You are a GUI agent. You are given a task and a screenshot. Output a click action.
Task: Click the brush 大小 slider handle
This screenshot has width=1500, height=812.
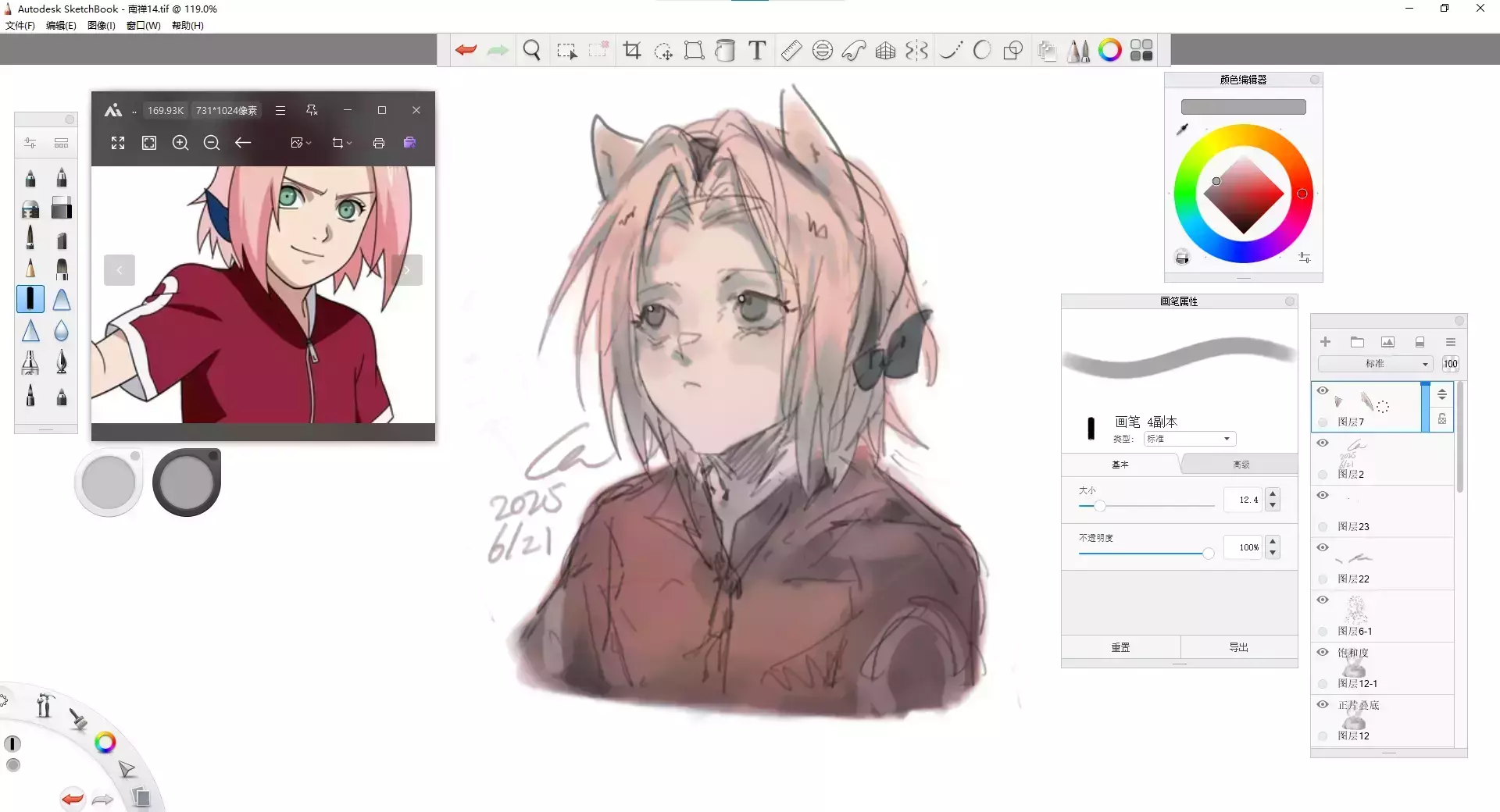1100,506
